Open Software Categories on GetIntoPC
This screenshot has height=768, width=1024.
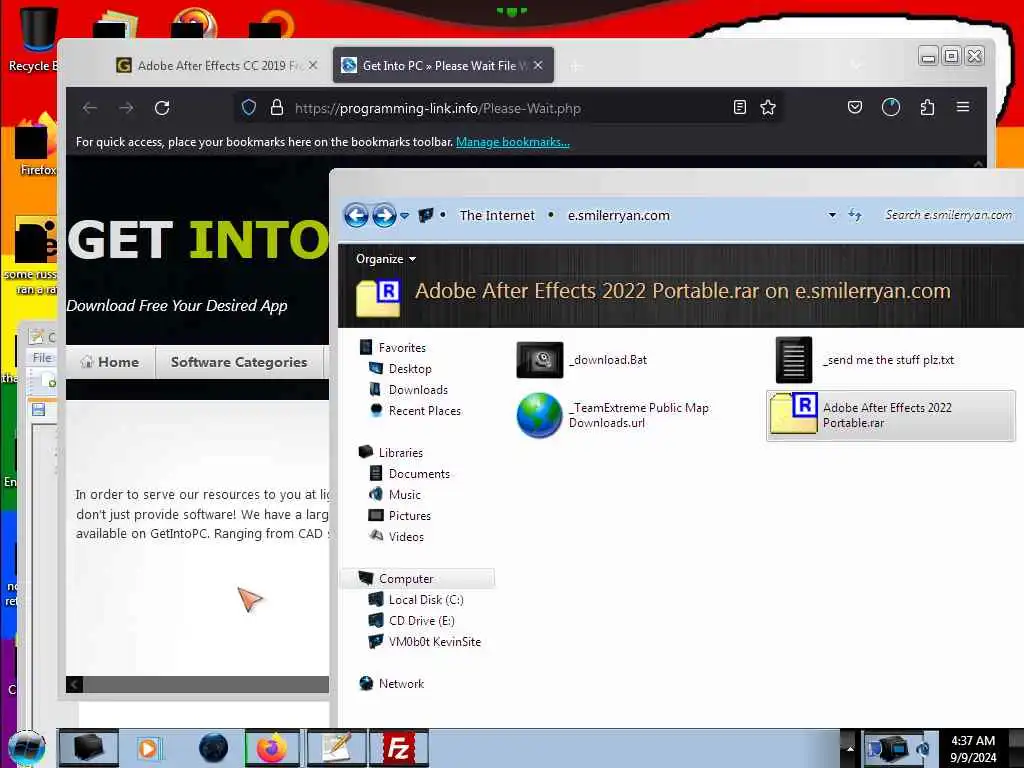(239, 362)
